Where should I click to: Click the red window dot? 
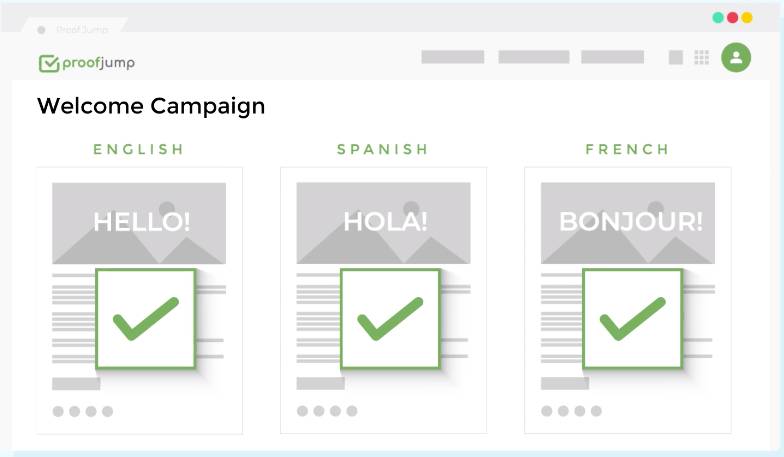click(732, 18)
